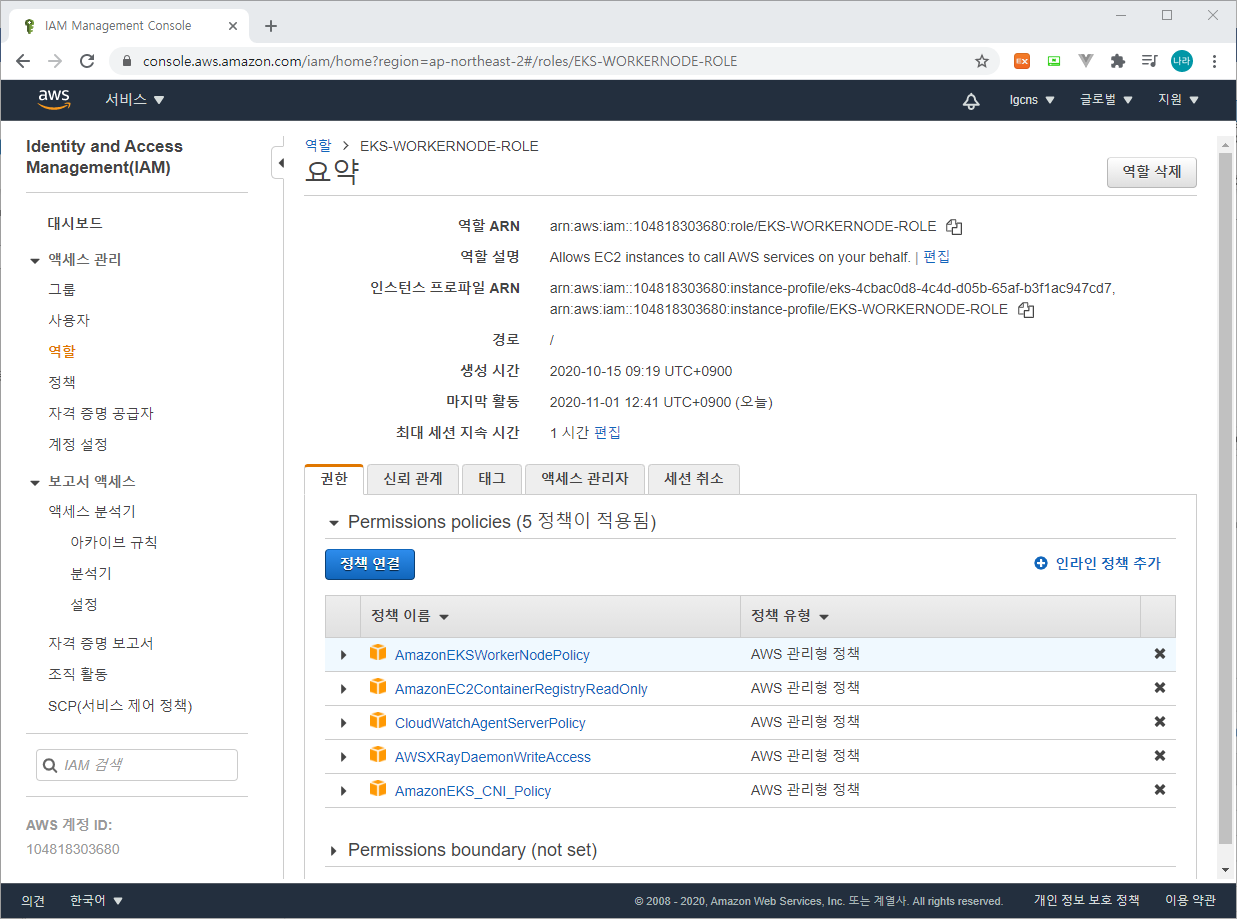Click the browser address bar URL
This screenshot has width=1237, height=919.
tap(440, 61)
